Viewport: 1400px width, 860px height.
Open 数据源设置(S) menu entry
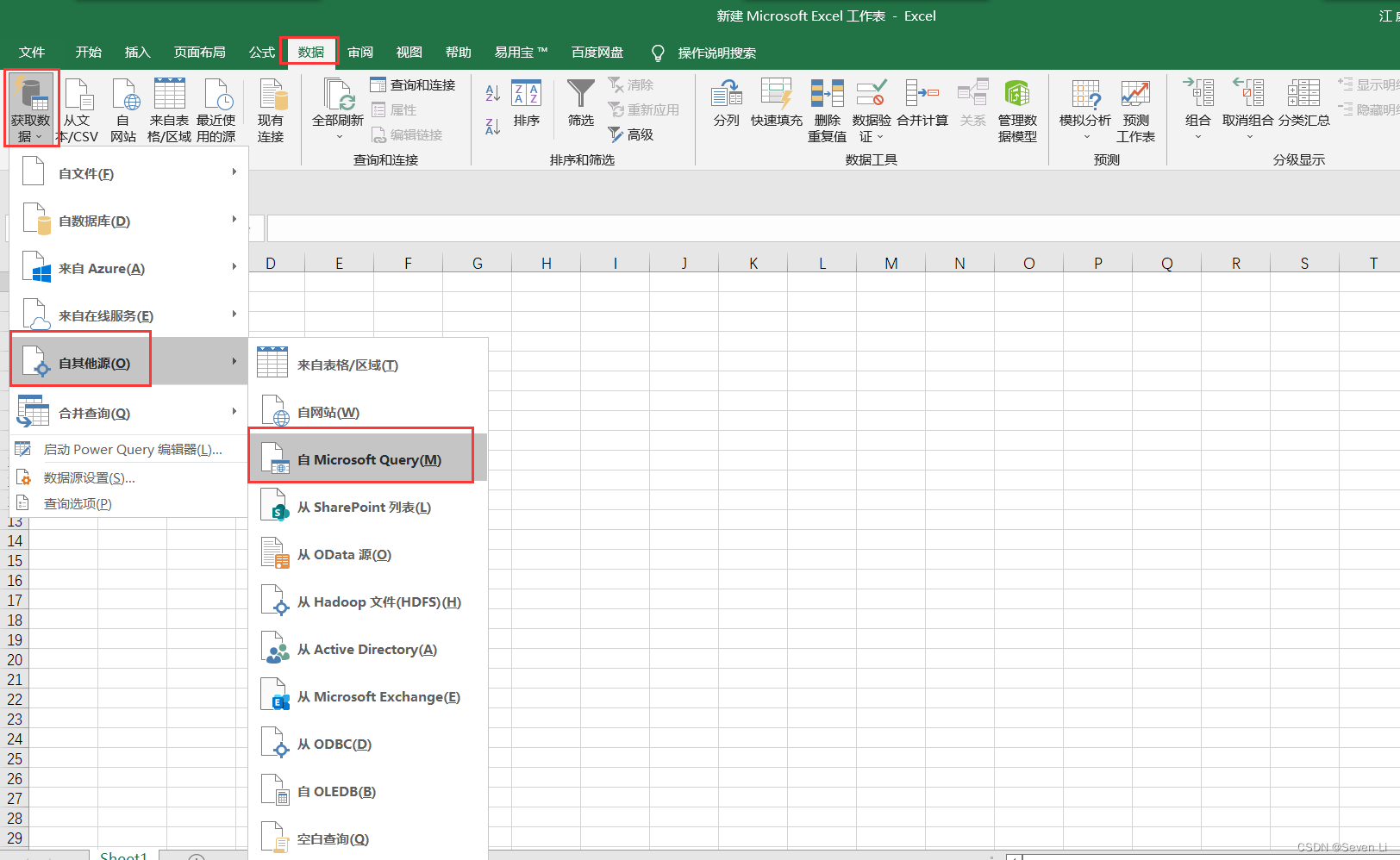tap(128, 477)
